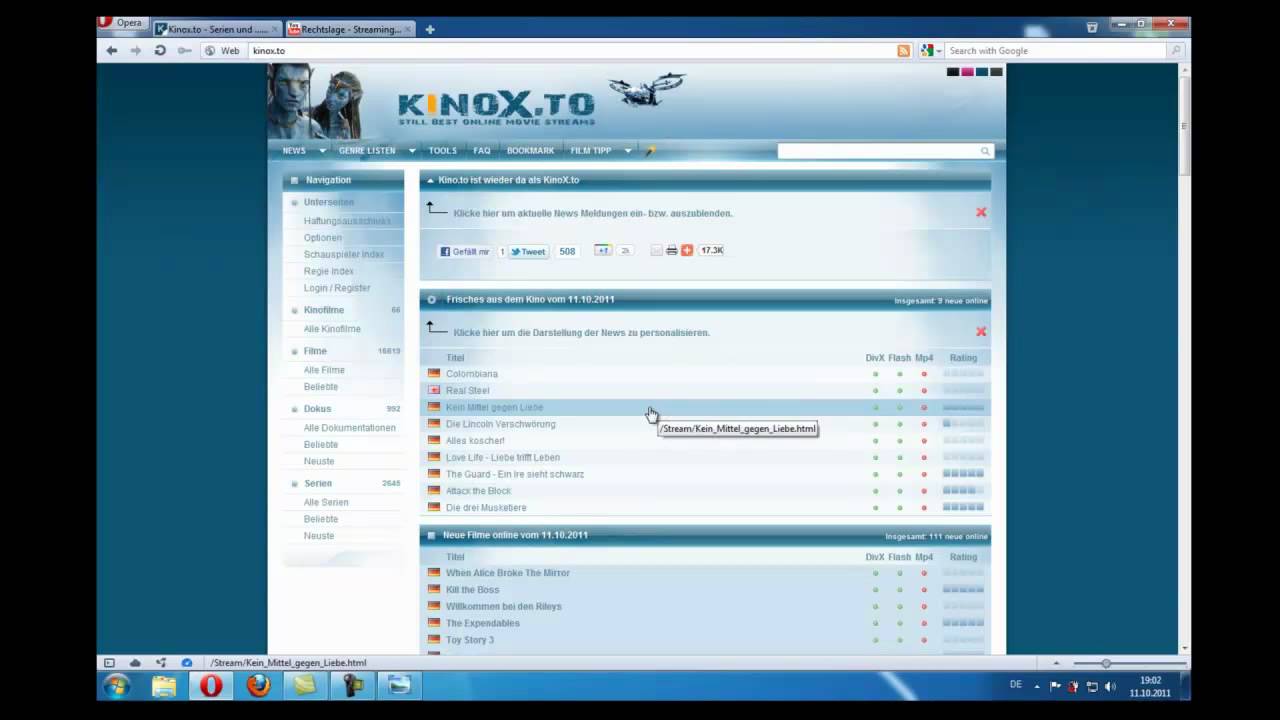Open the FAQ menu item

pyautogui.click(x=482, y=151)
